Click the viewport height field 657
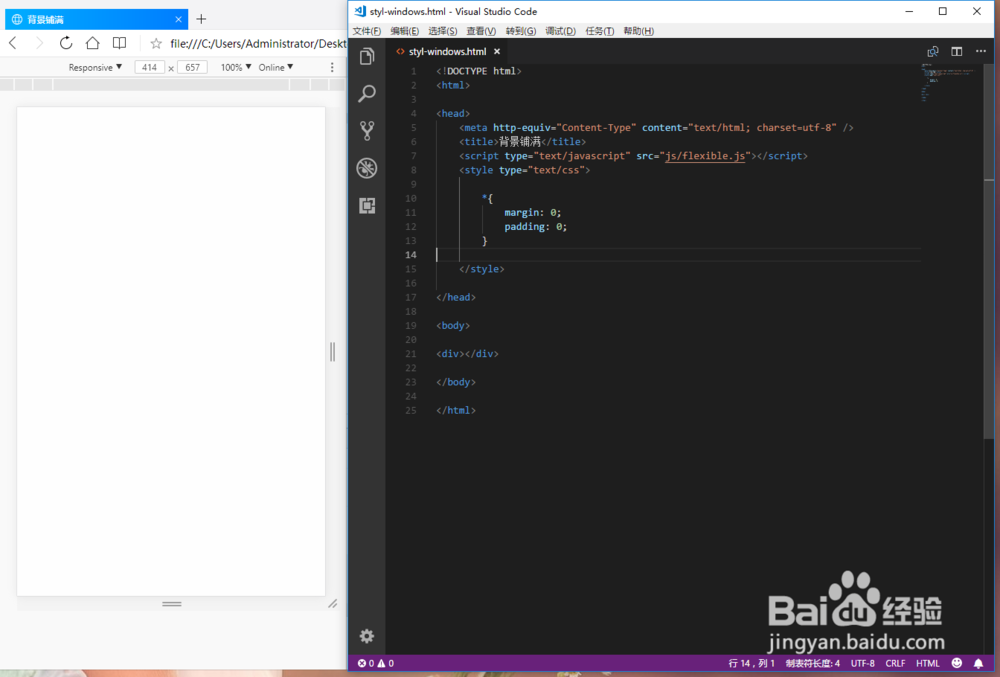Viewport: 1000px width, 677px height. click(193, 68)
